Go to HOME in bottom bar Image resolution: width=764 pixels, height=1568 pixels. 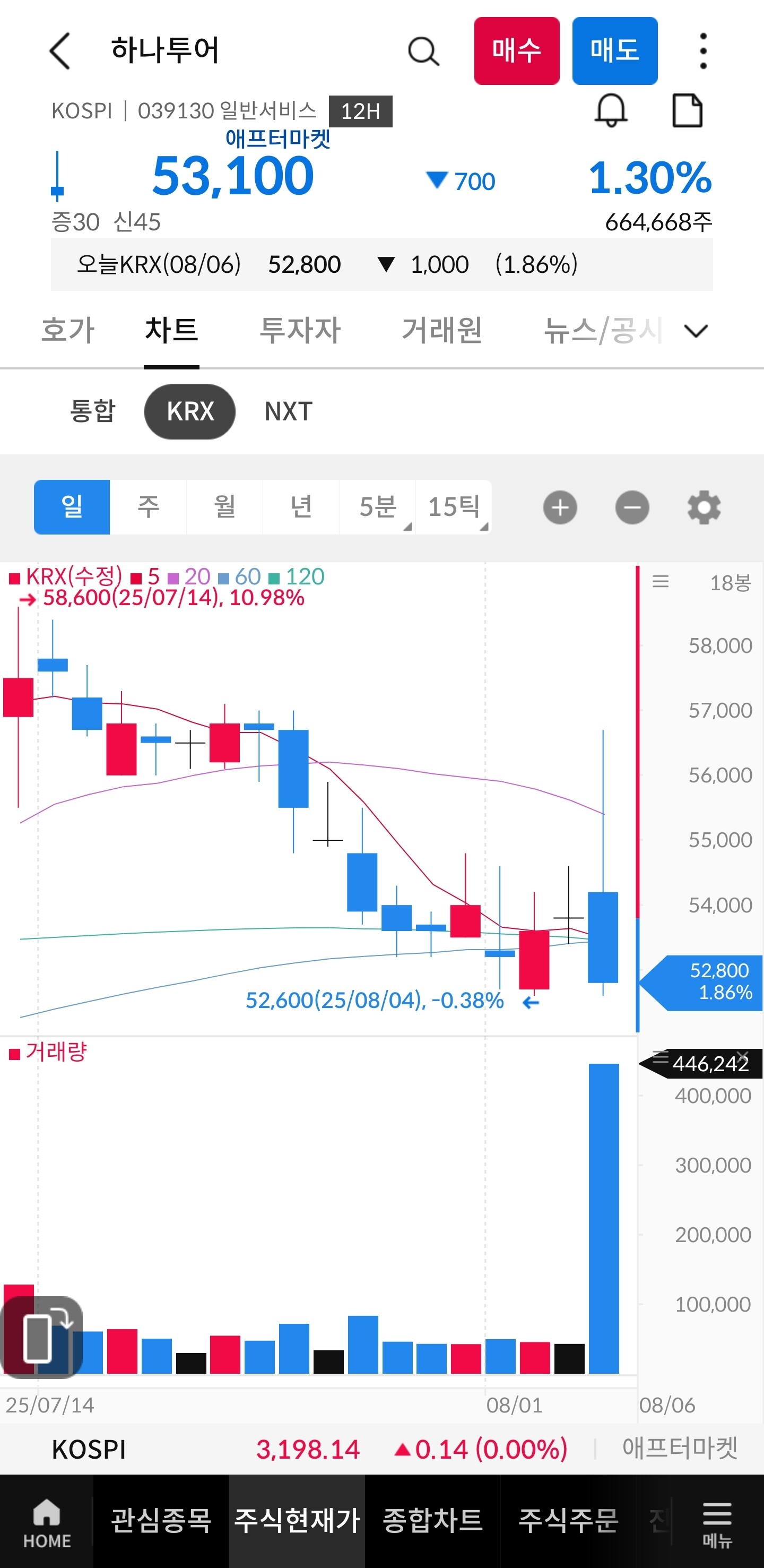(x=47, y=1523)
